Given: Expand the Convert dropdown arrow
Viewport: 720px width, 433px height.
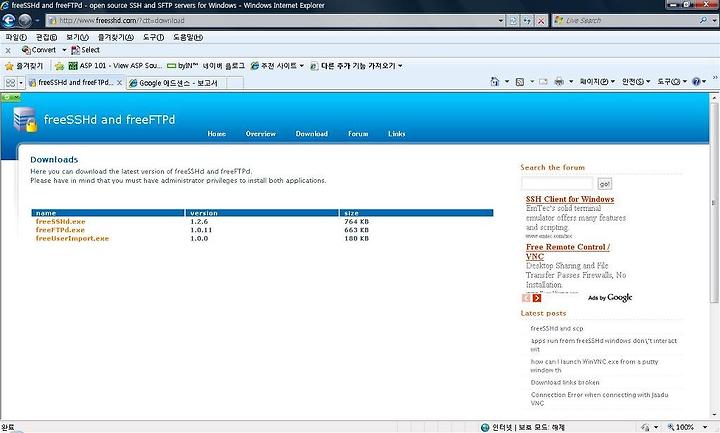Looking at the screenshot, I should (64, 50).
